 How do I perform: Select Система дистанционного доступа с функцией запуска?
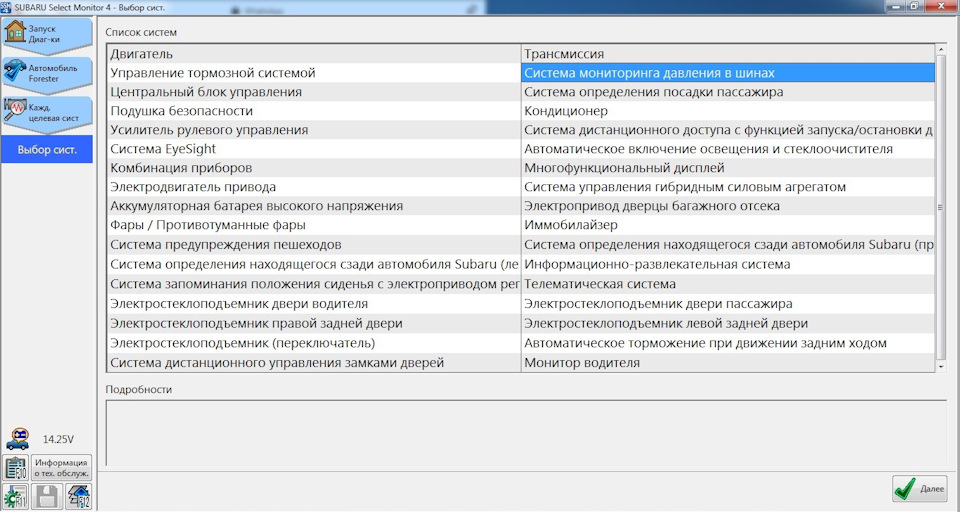[728, 130]
